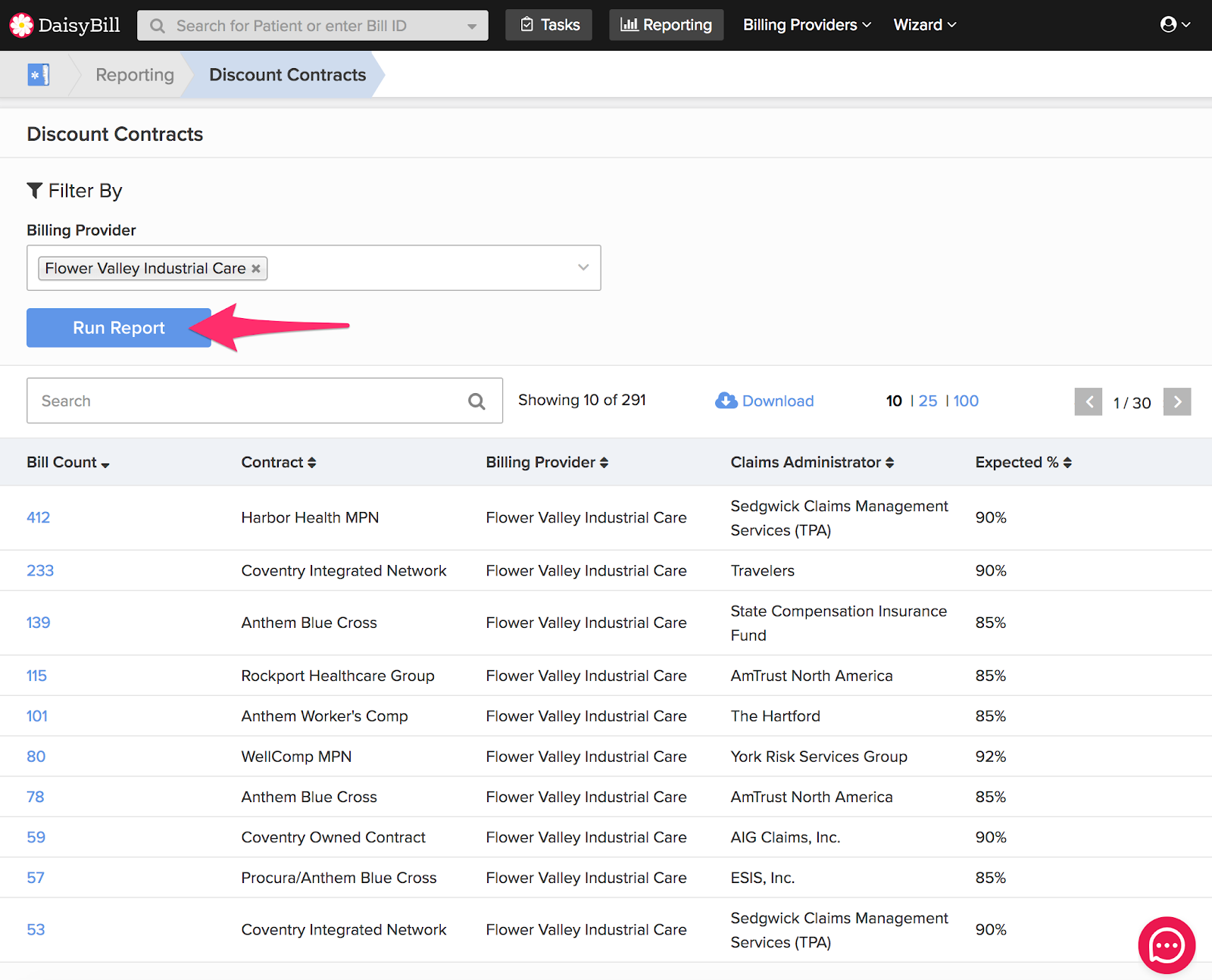Open the Tasks page

[x=549, y=25]
